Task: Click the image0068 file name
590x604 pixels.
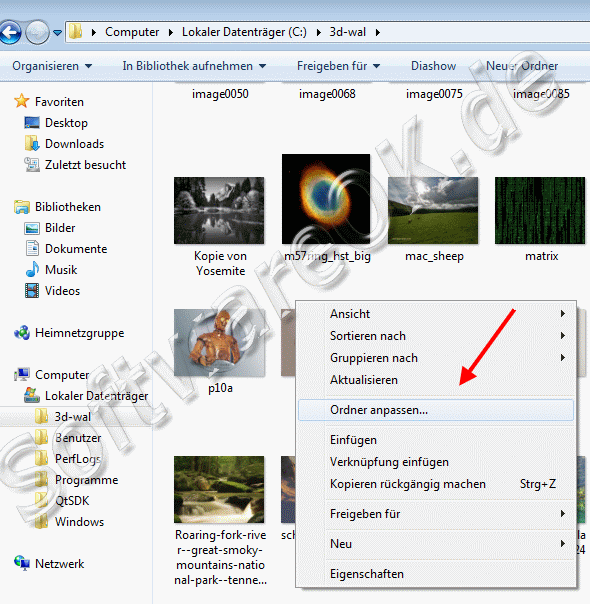Action: (327, 94)
